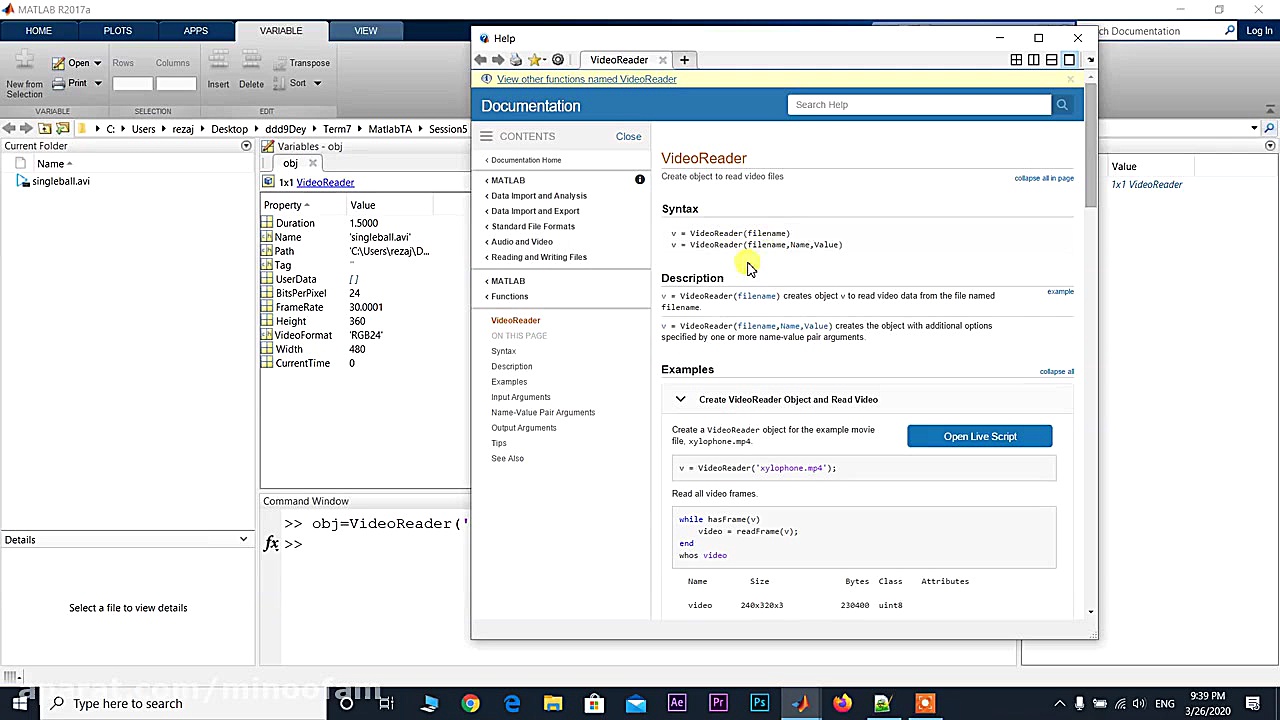This screenshot has width=1280, height=720.
Task: Switch to the APPS ribbon tab
Action: (196, 31)
